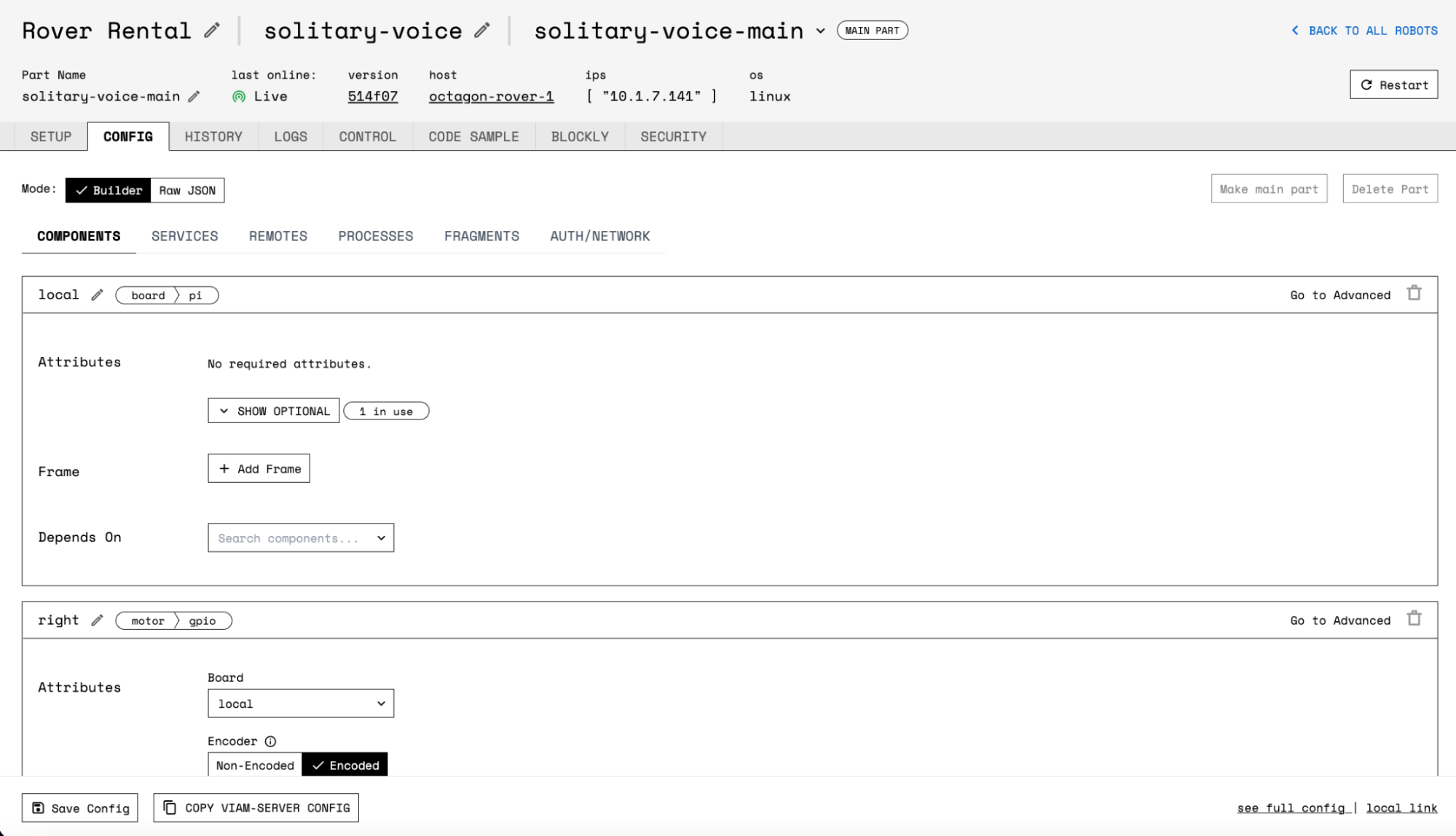Delete the right motor via its trash icon
Image resolution: width=1456 pixels, height=836 pixels.
[x=1415, y=618]
